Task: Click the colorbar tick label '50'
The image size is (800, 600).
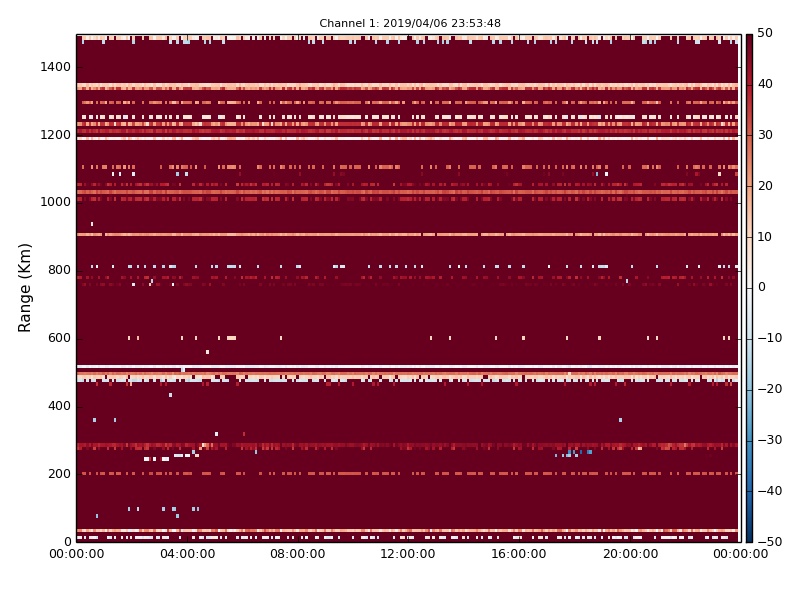Action: tap(764, 33)
